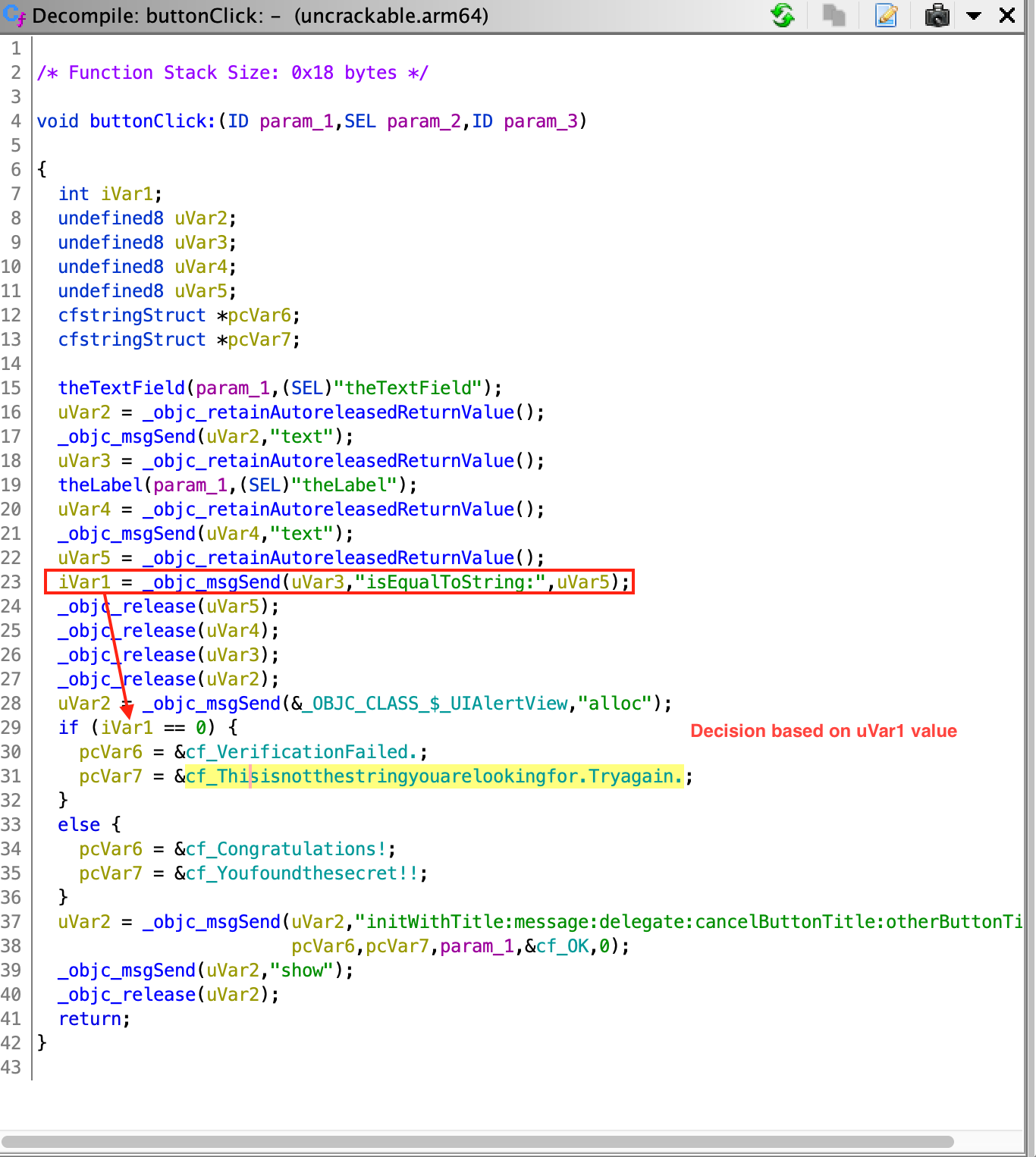Select cf_VerificationFailed. string reference
Screen dimensions: 1036x1157
pyautogui.click(x=301, y=752)
